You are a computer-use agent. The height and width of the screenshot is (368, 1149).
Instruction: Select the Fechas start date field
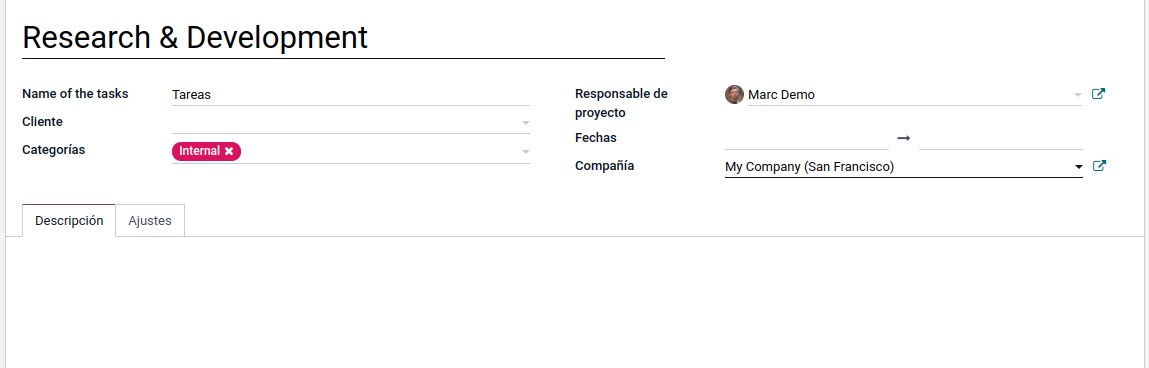point(806,138)
